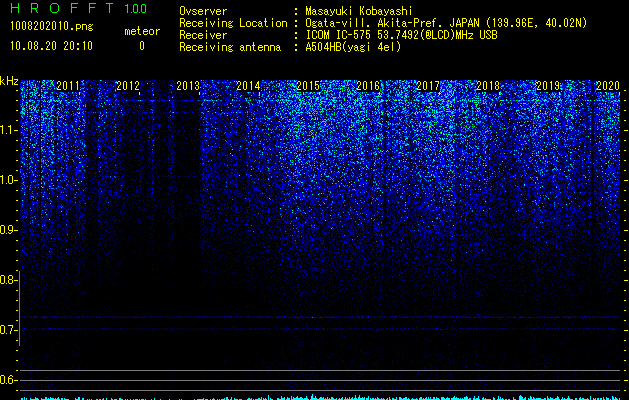Click the HROFFT 1.0.0 title text
This screenshot has height=400, width=629.
(78, 8)
